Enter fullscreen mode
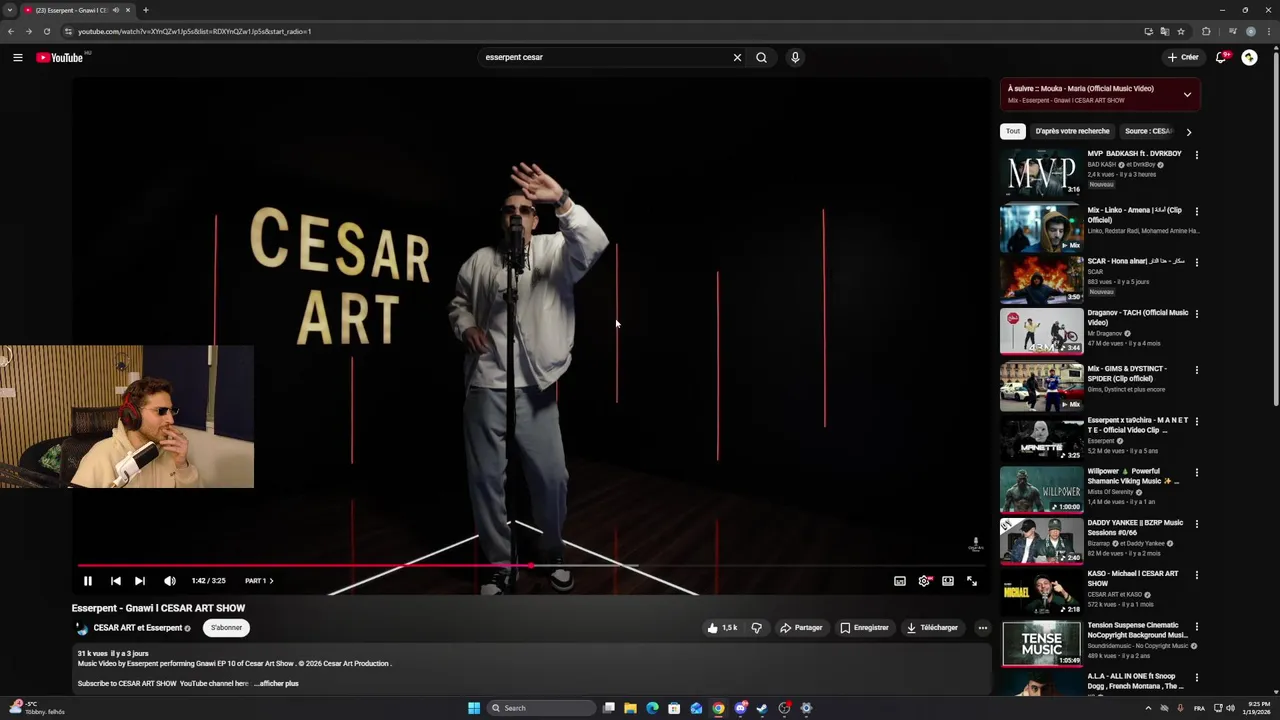 pos(972,581)
